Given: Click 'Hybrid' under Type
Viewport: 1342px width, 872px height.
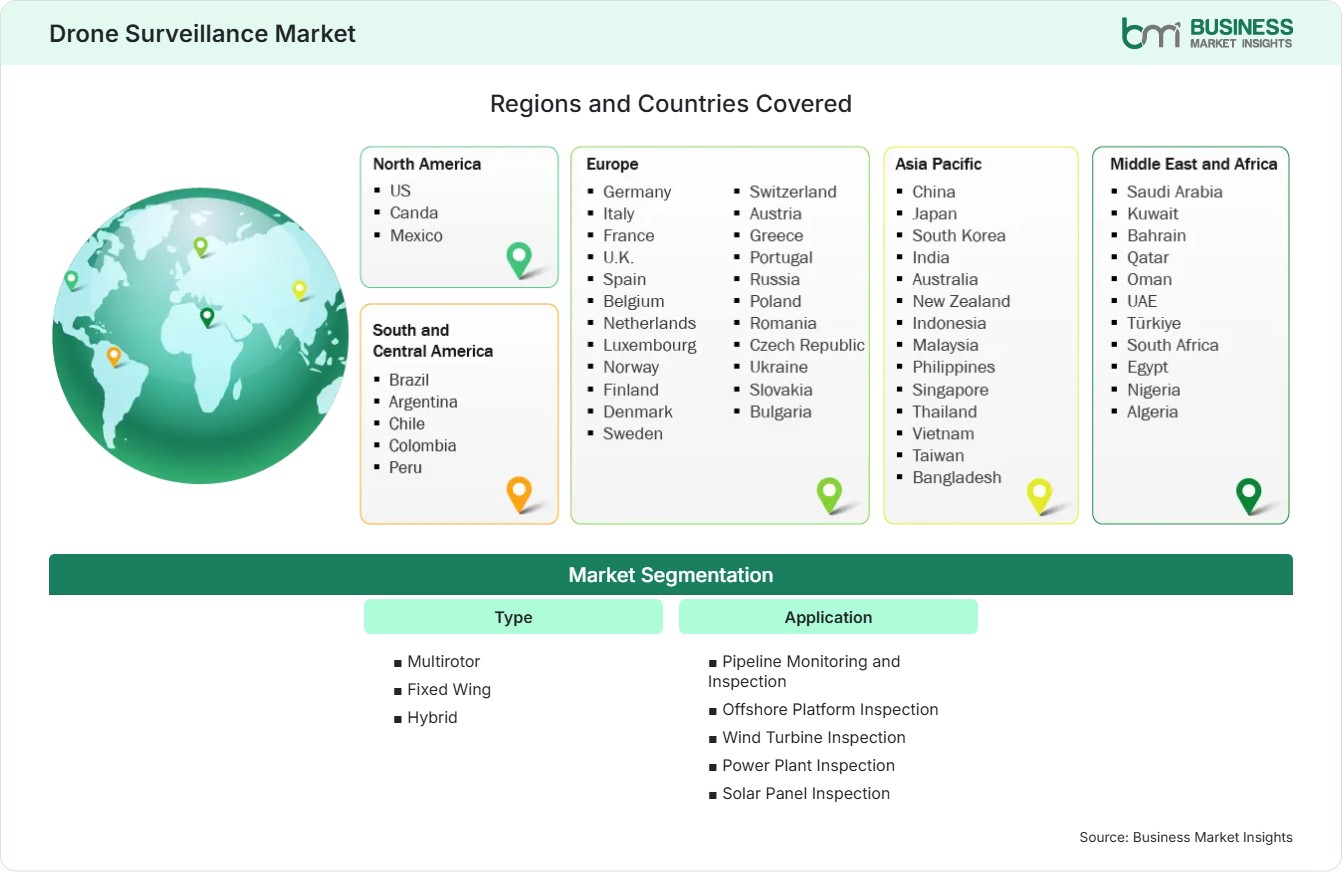Looking at the screenshot, I should [432, 718].
